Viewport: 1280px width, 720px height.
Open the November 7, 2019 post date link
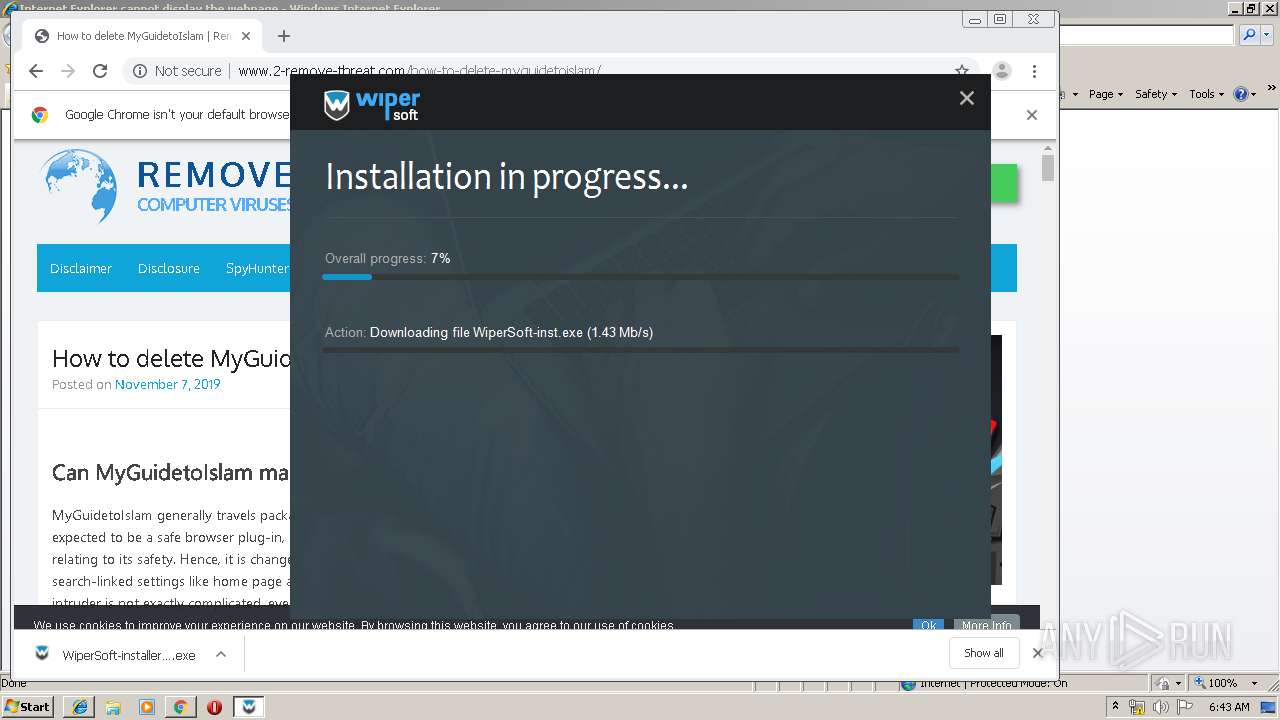tap(167, 384)
